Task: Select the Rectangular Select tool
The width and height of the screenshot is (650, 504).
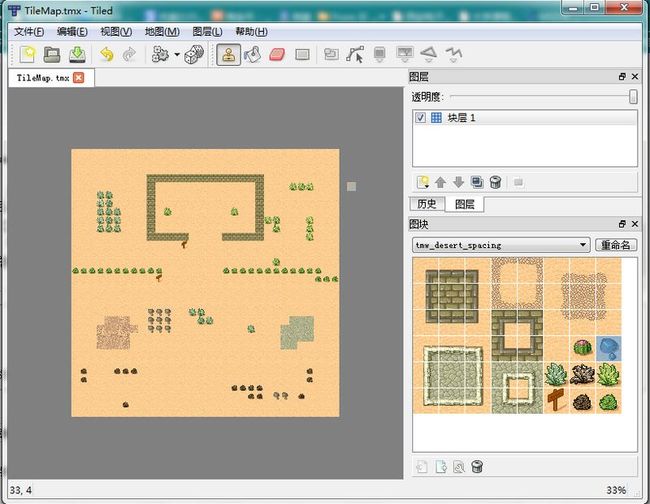Action: point(302,54)
